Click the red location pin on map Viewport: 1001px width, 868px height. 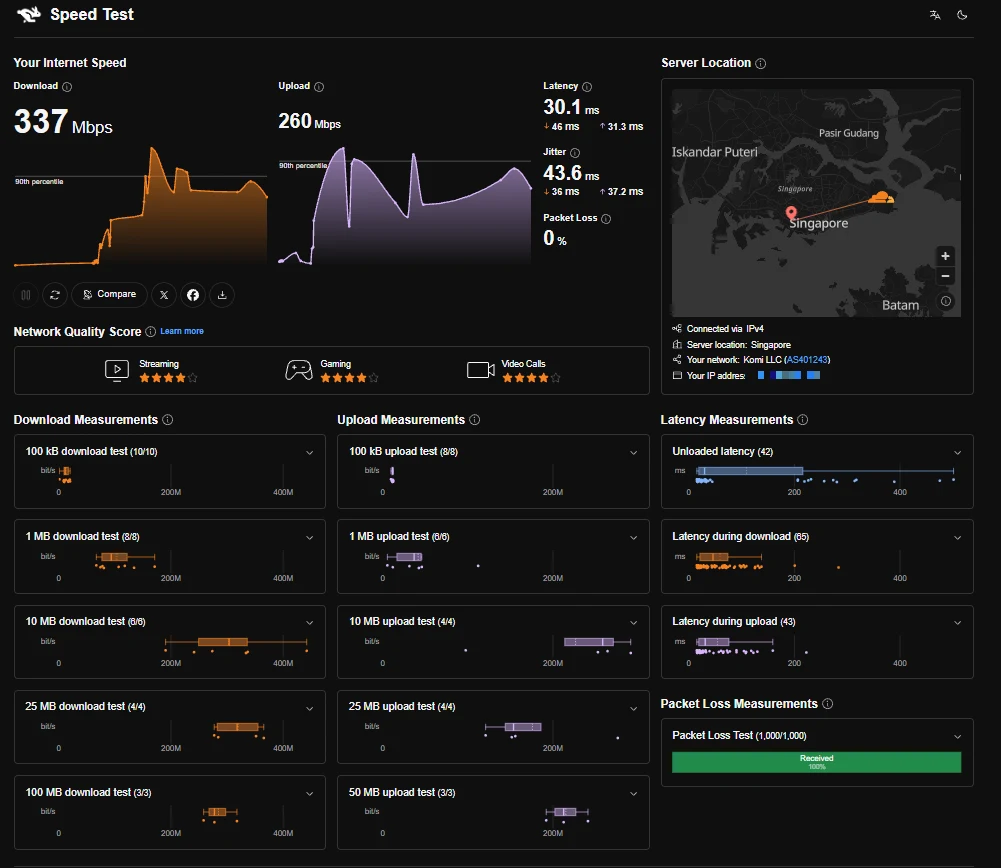791,213
